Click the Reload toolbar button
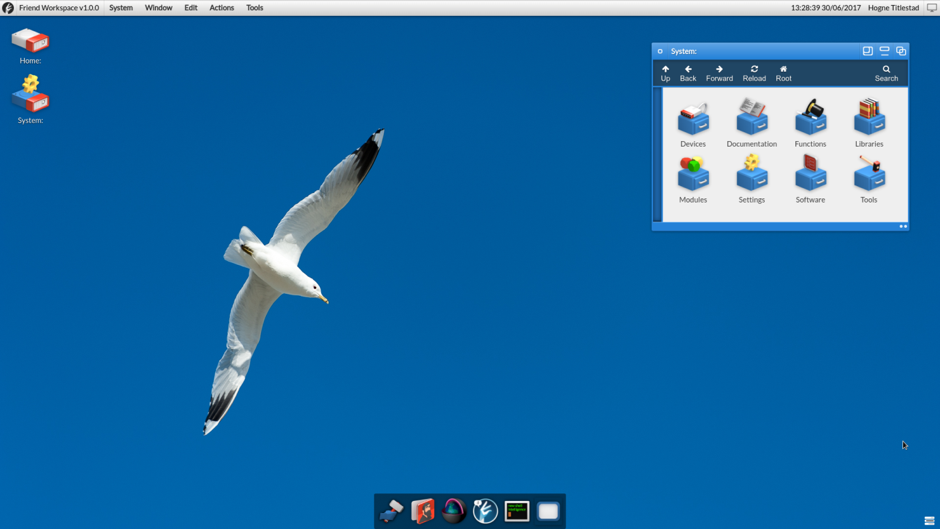The width and height of the screenshot is (940, 529). click(754, 73)
